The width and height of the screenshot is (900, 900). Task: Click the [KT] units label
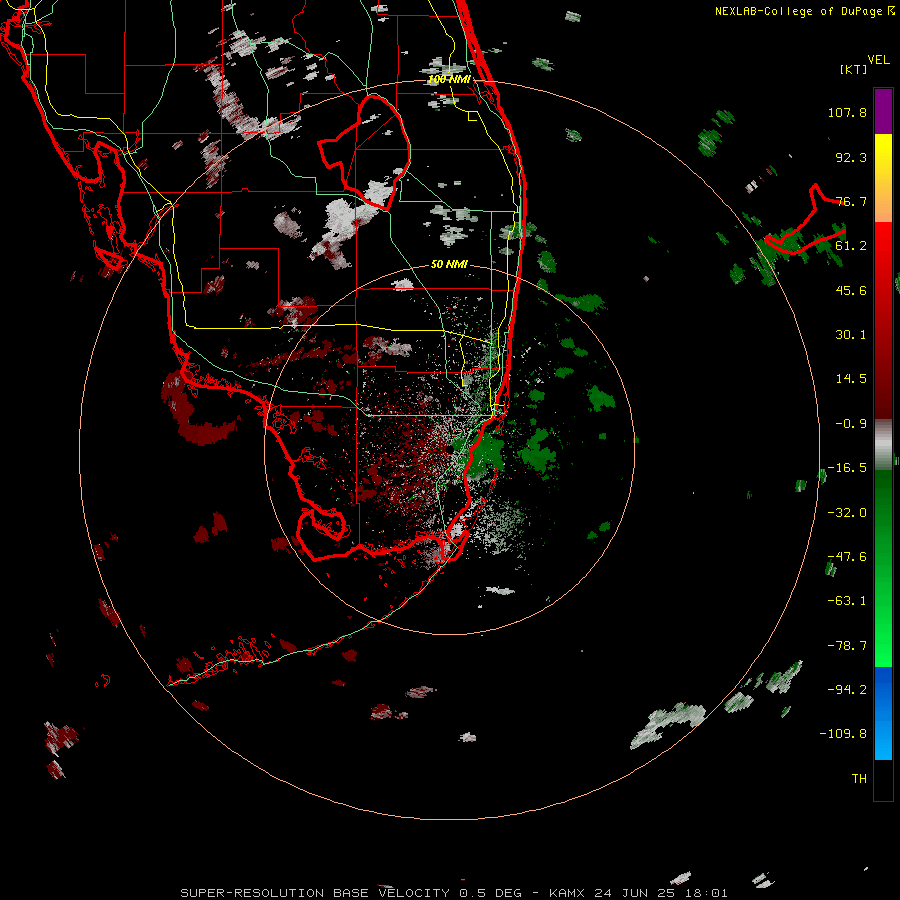[x=854, y=69]
